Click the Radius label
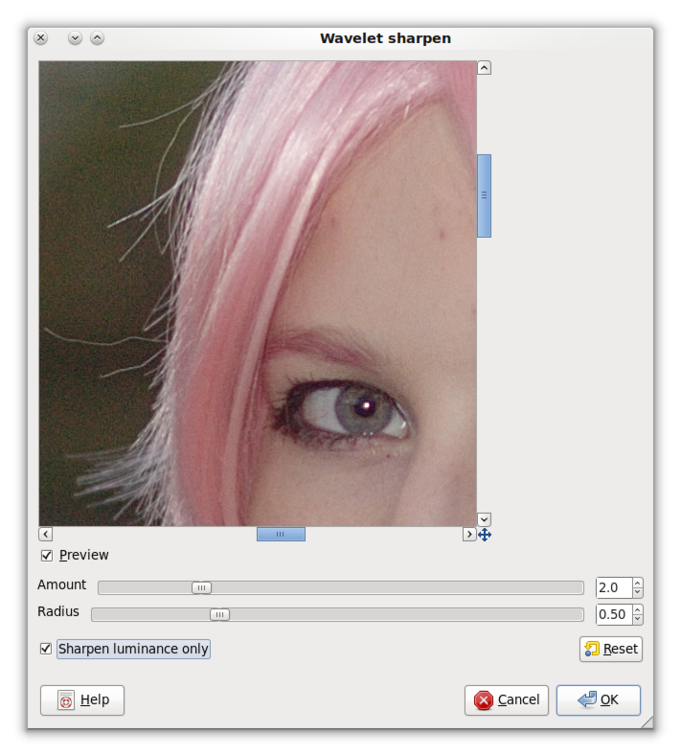The width and height of the screenshot is (681, 756). [58, 612]
